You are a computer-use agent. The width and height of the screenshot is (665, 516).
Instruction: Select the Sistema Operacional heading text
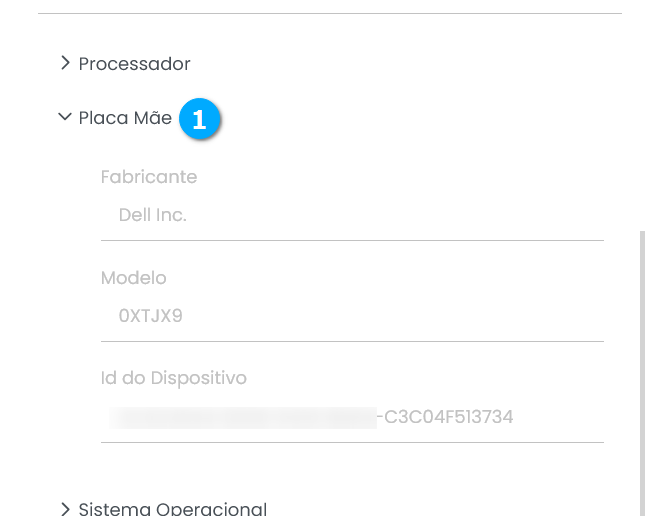(x=172, y=508)
